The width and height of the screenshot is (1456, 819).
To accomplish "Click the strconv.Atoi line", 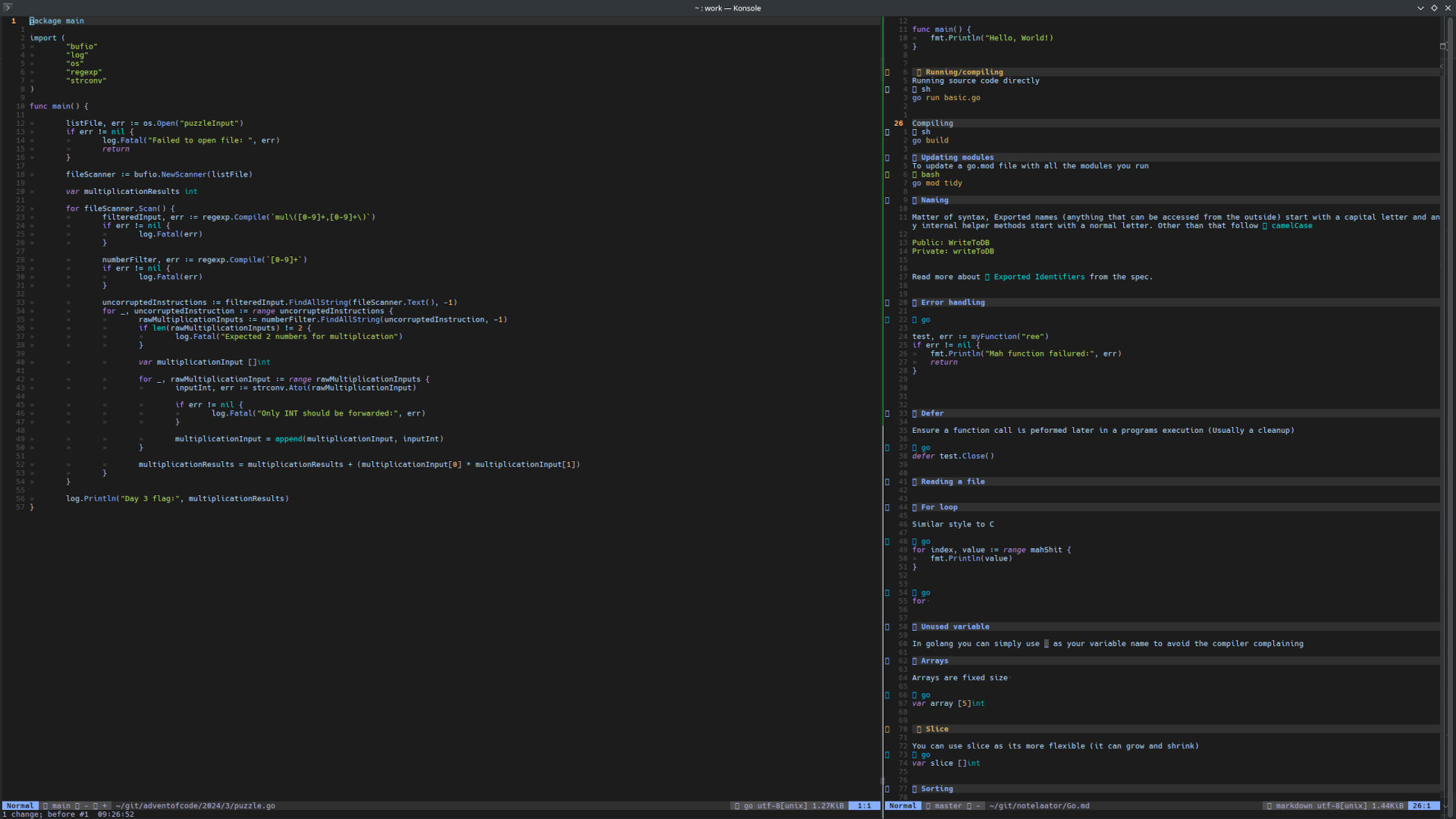I will tap(296, 388).
